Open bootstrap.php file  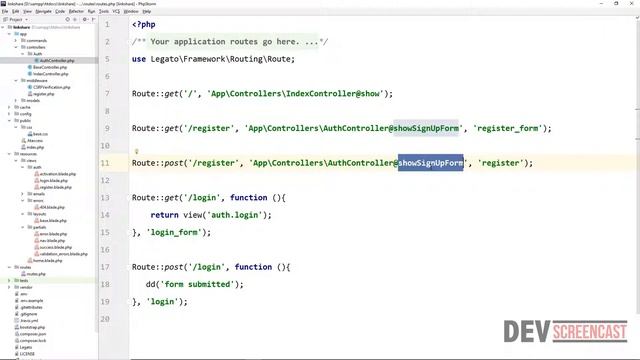tap(29, 327)
